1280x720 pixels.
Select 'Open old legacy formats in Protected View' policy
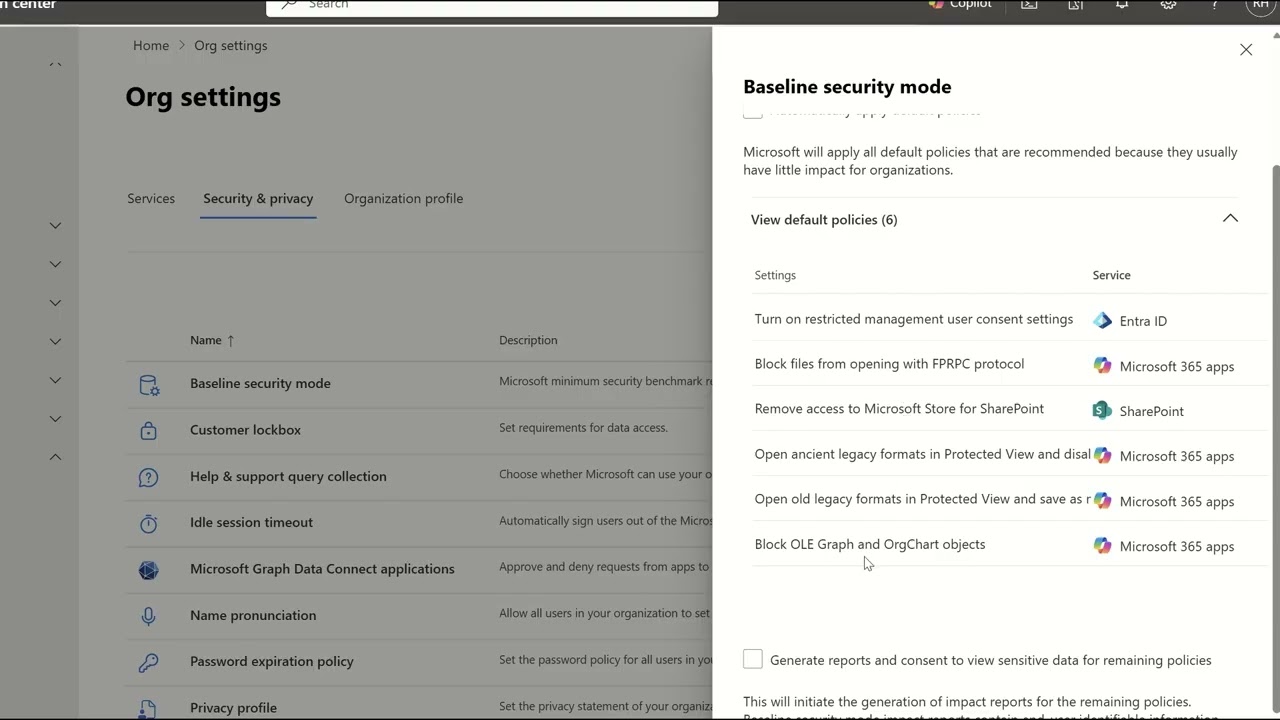922,499
